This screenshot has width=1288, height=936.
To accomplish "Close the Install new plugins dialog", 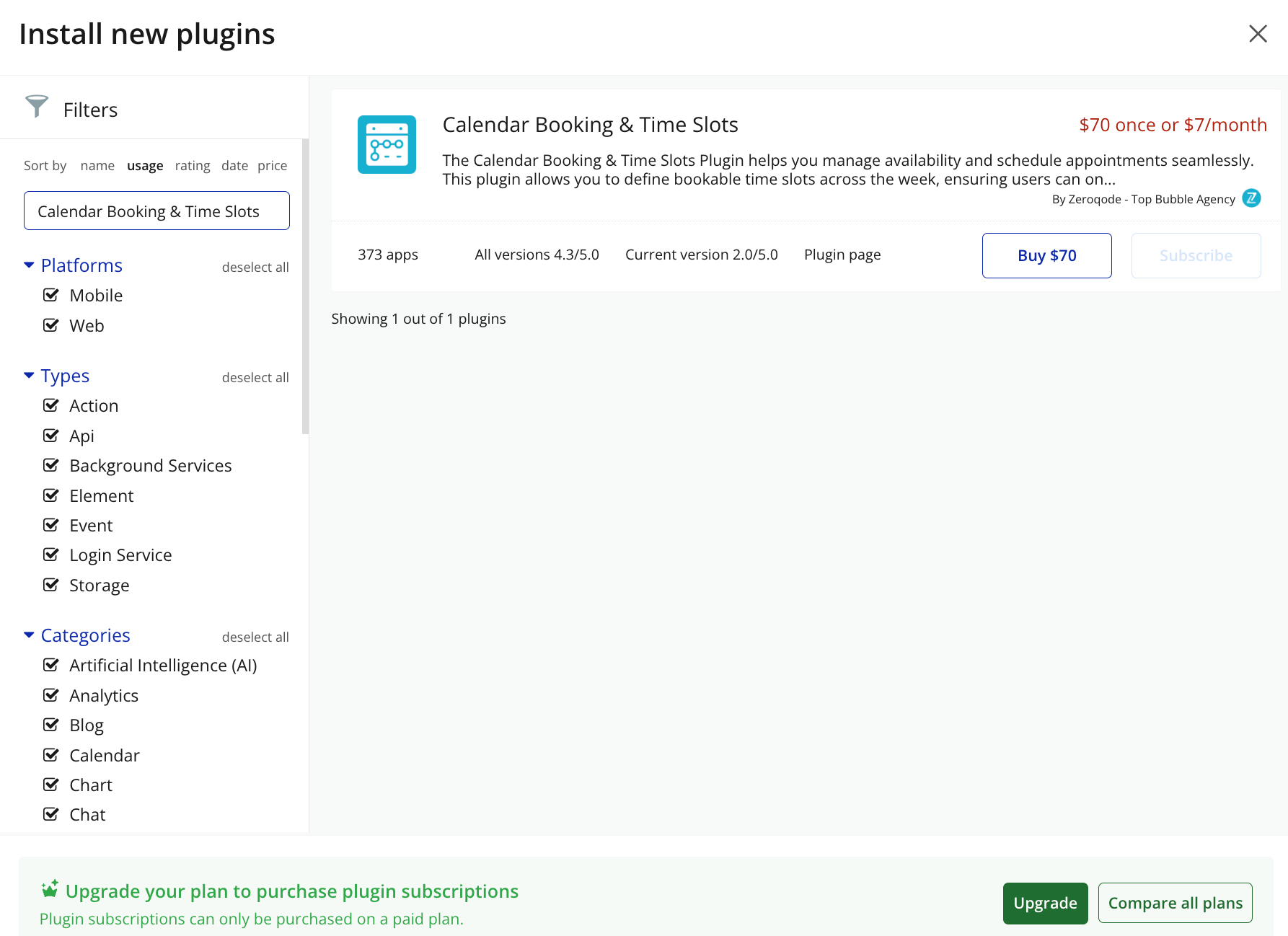I will click(1258, 34).
